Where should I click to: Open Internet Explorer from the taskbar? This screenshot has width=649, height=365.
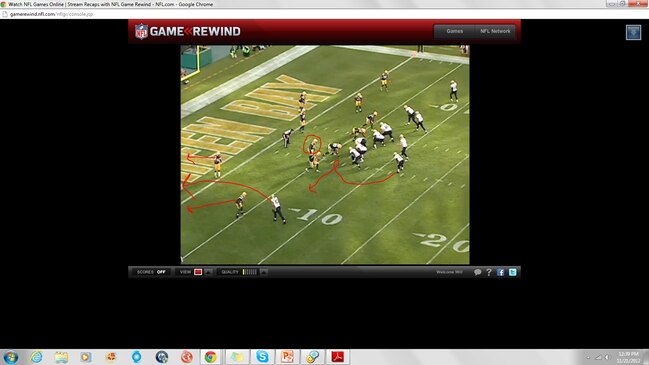click(x=36, y=357)
